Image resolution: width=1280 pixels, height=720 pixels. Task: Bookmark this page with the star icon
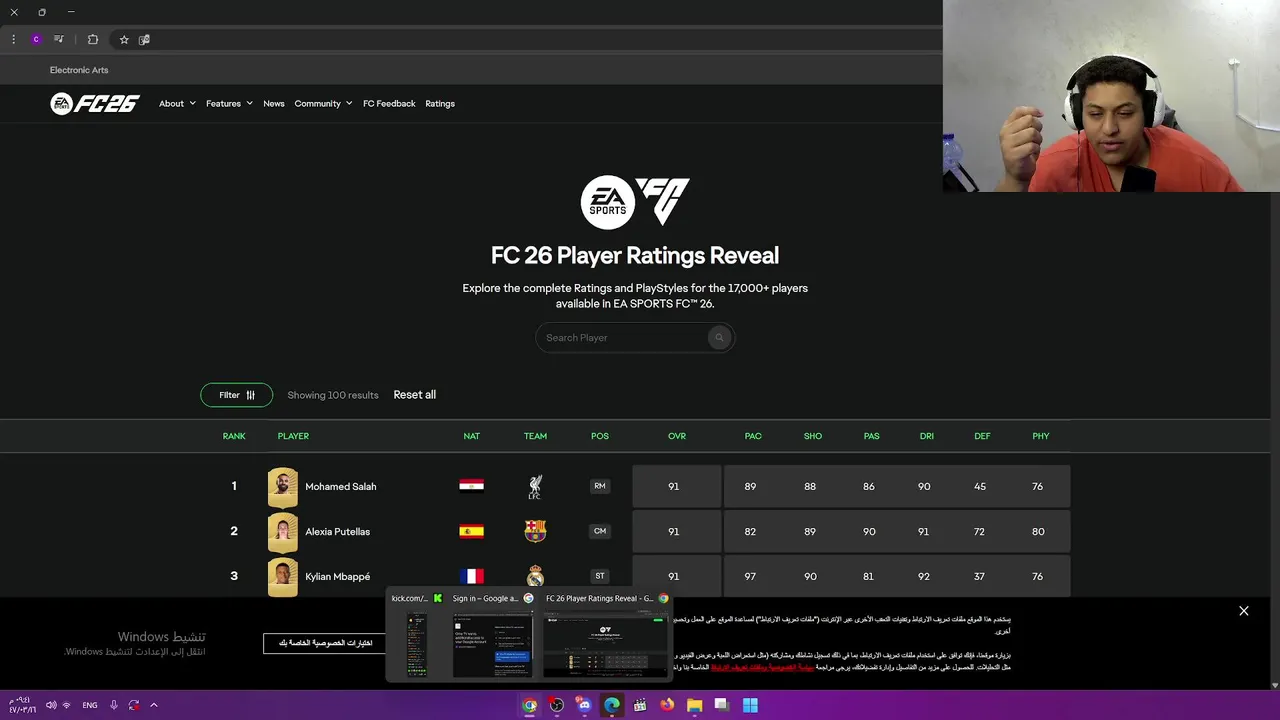[x=124, y=39]
